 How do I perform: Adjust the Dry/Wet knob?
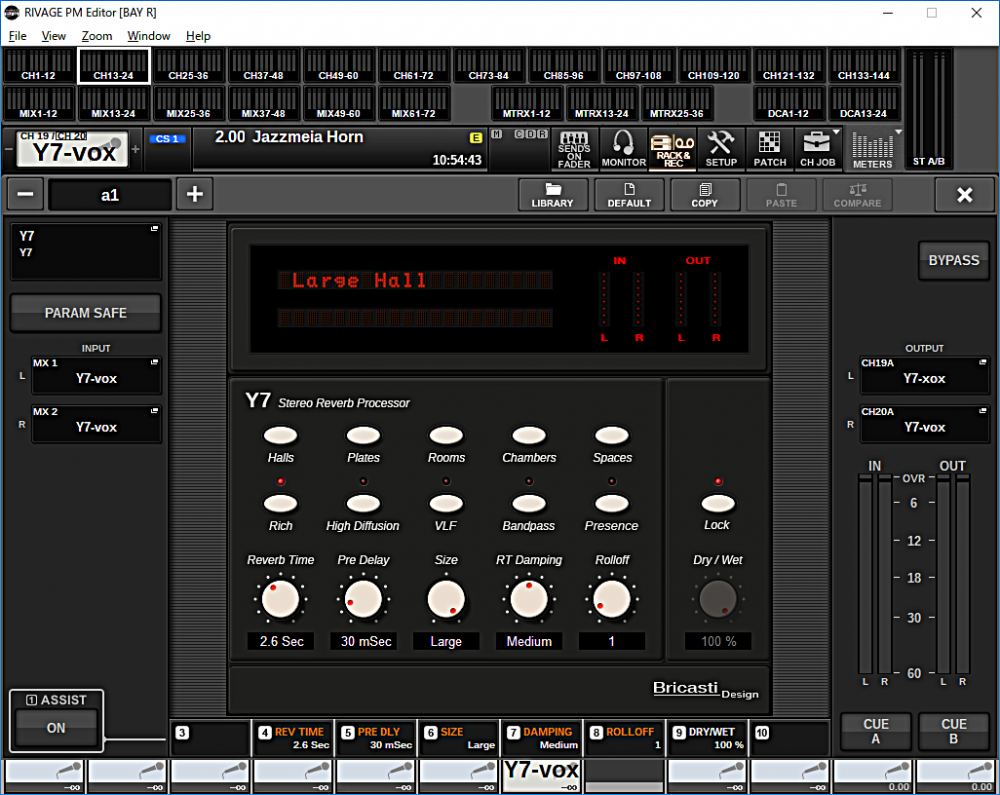click(717, 599)
